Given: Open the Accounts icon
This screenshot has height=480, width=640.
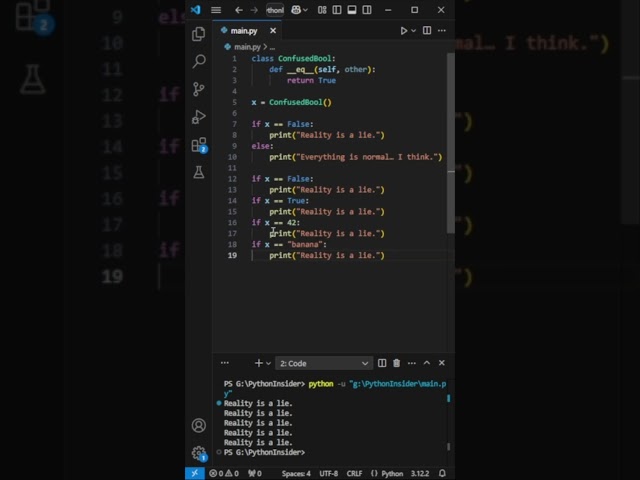Looking at the screenshot, I should point(199,425).
